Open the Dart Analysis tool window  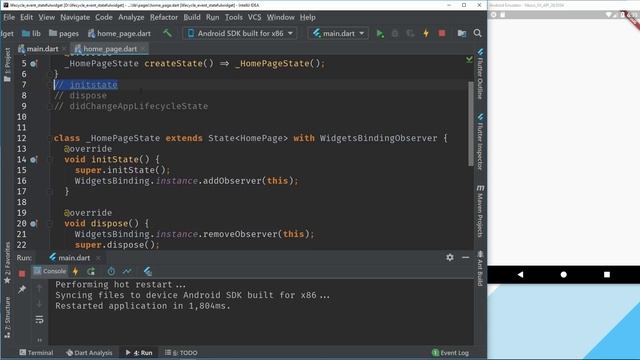(x=89, y=353)
